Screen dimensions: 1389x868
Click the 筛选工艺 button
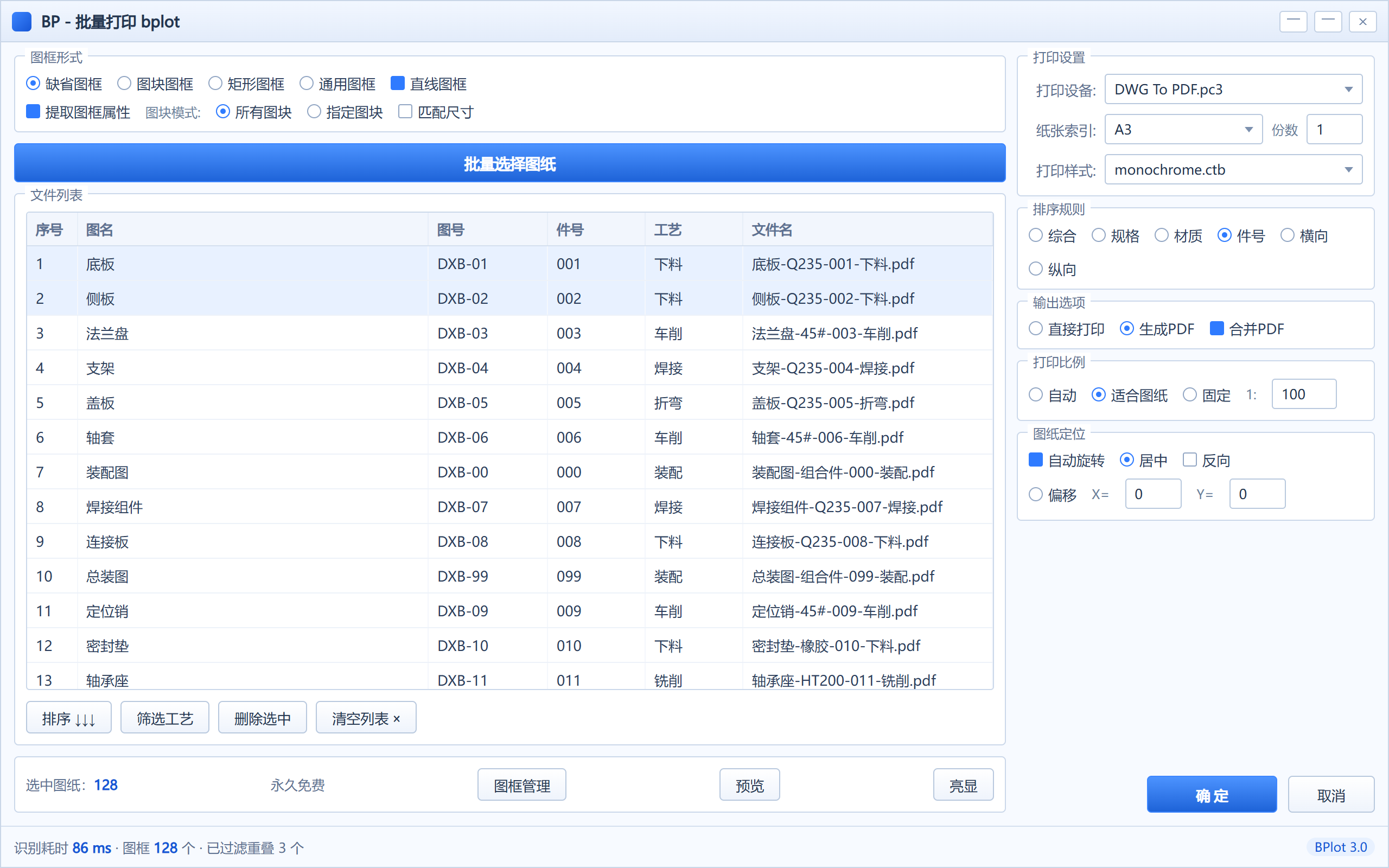(x=165, y=718)
